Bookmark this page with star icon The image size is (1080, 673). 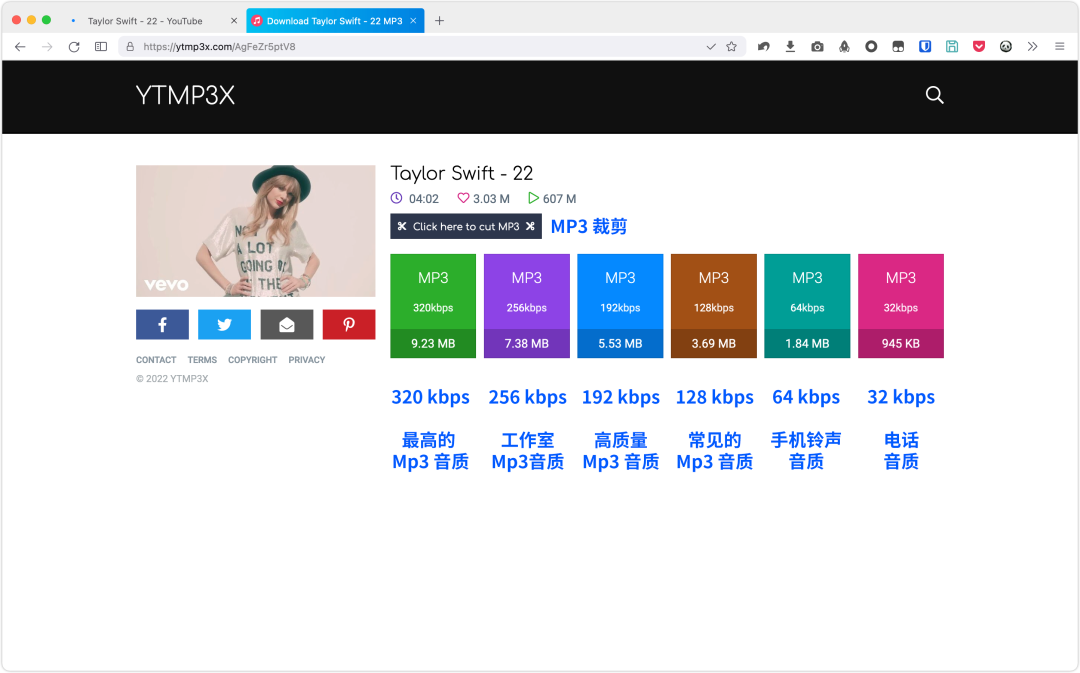[x=731, y=47]
